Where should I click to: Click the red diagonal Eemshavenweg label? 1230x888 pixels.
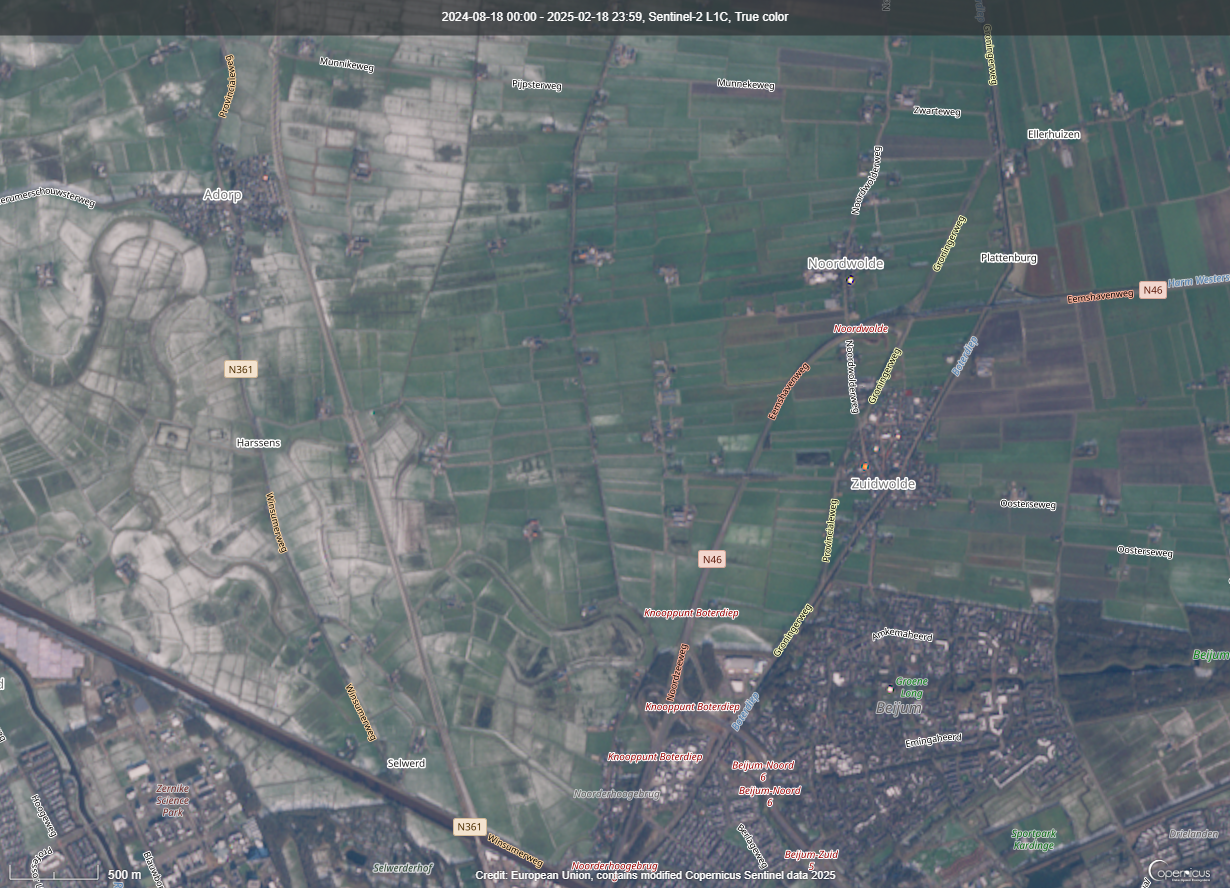pos(788,391)
